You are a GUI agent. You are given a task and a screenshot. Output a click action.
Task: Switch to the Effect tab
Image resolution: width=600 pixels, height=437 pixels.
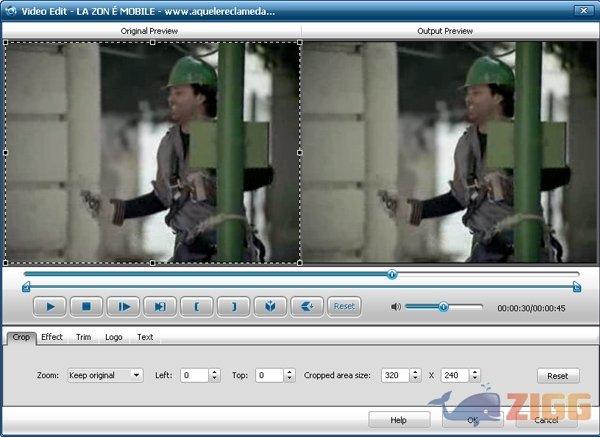[52, 337]
